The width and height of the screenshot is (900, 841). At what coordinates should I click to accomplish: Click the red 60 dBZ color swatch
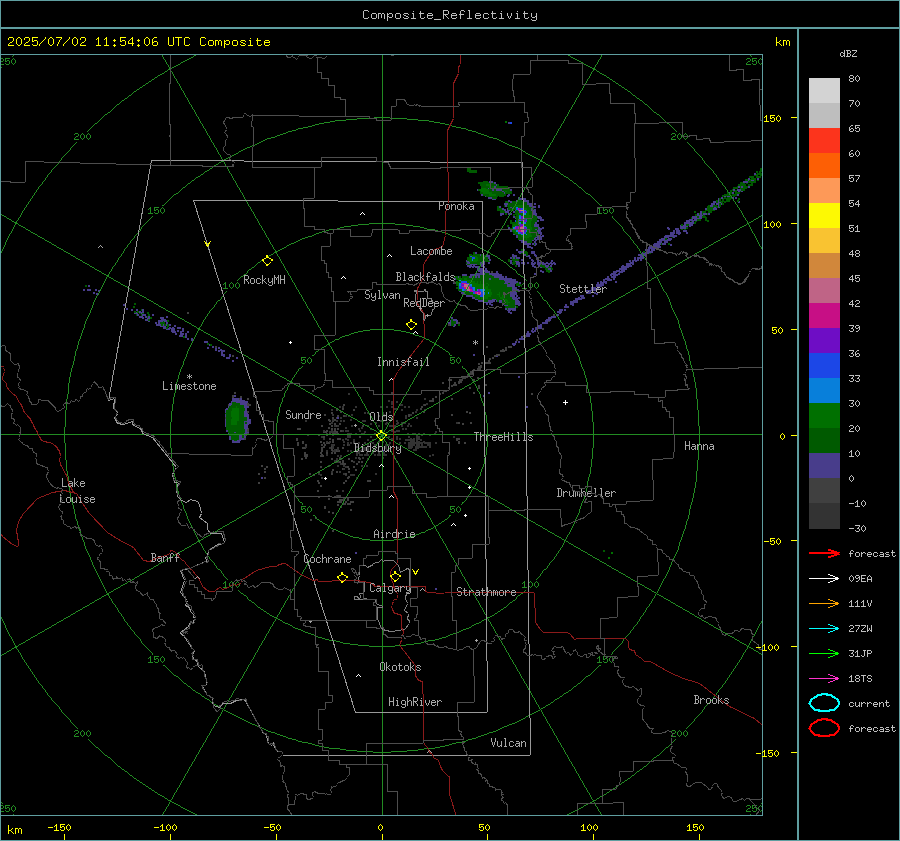tap(824, 141)
